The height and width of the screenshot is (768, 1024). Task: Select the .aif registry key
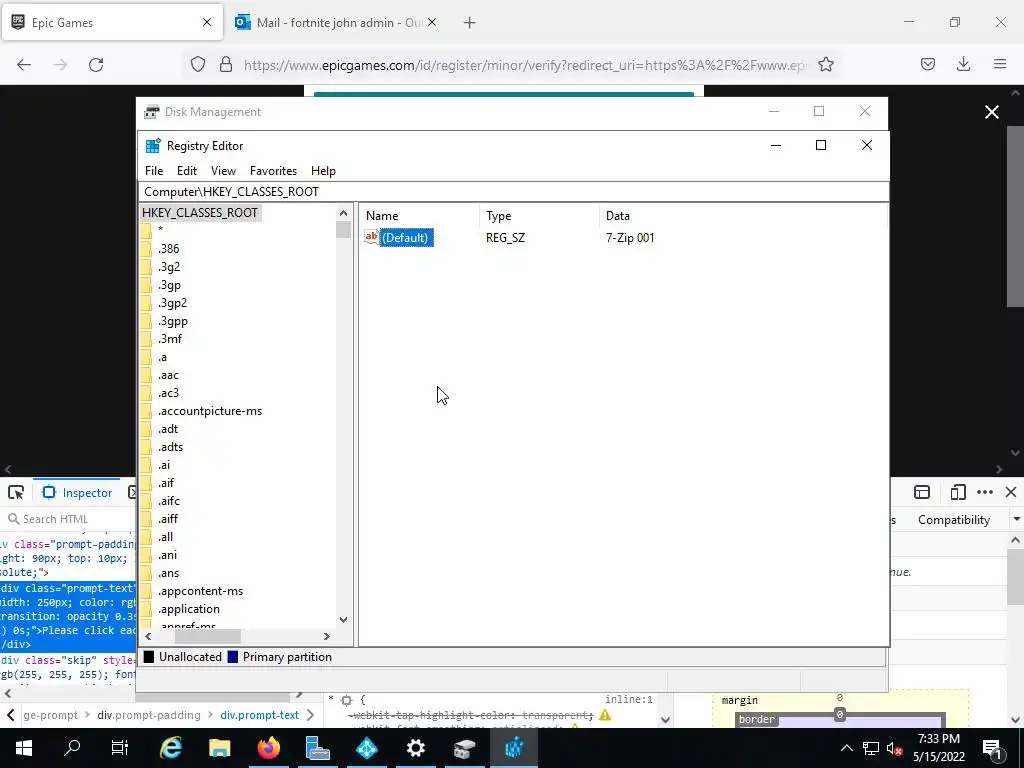point(166,483)
